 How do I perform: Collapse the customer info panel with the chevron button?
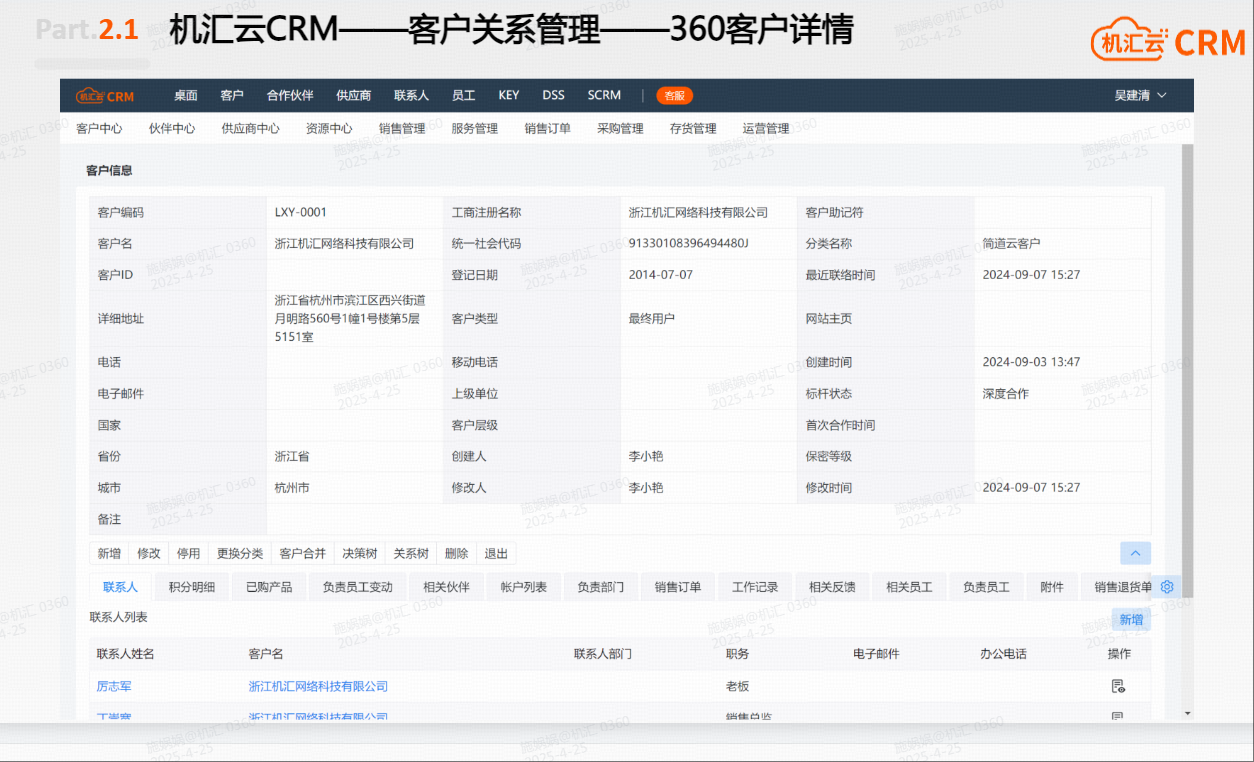click(x=1135, y=553)
